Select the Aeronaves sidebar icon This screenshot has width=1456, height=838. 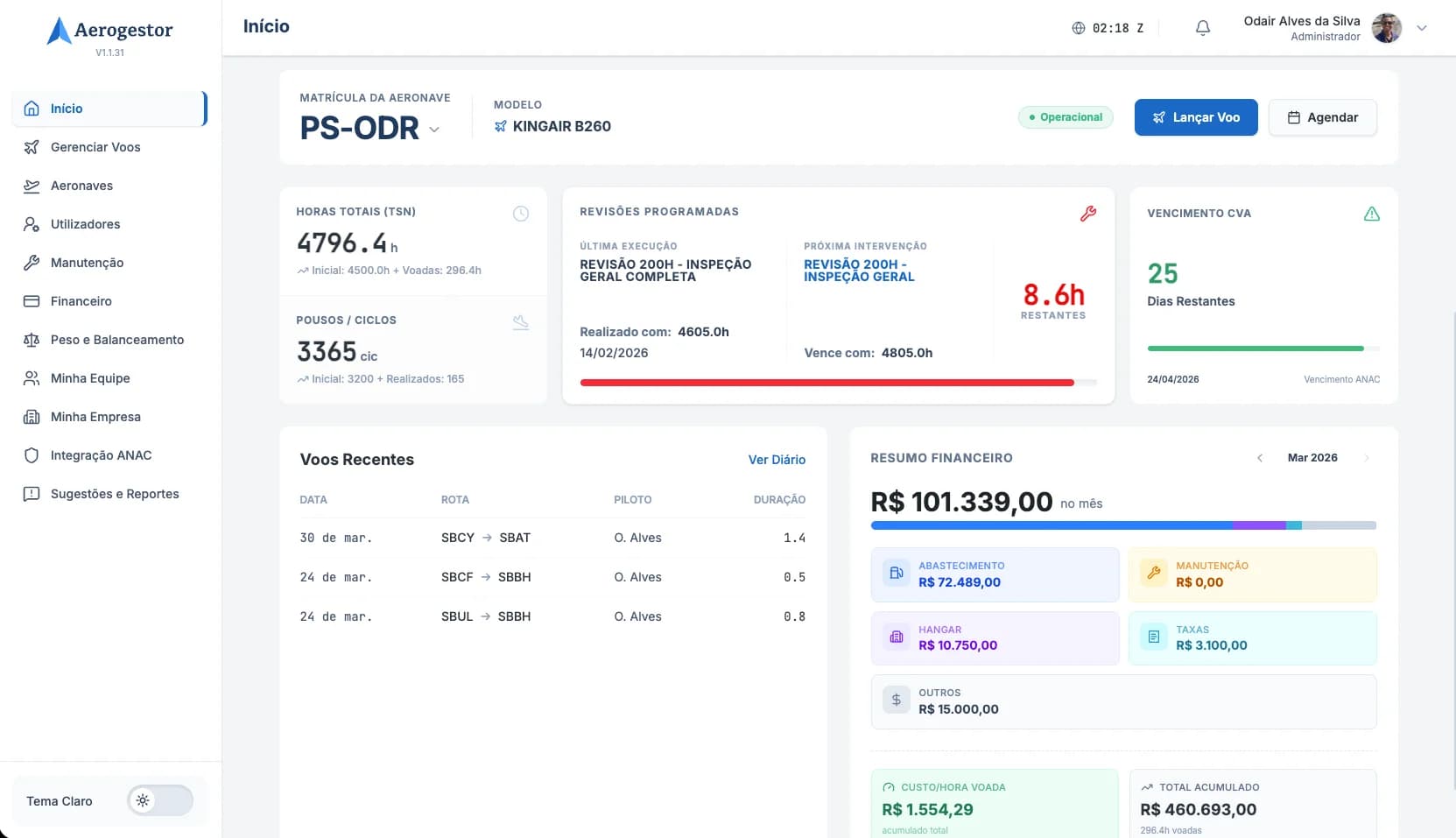click(x=32, y=186)
